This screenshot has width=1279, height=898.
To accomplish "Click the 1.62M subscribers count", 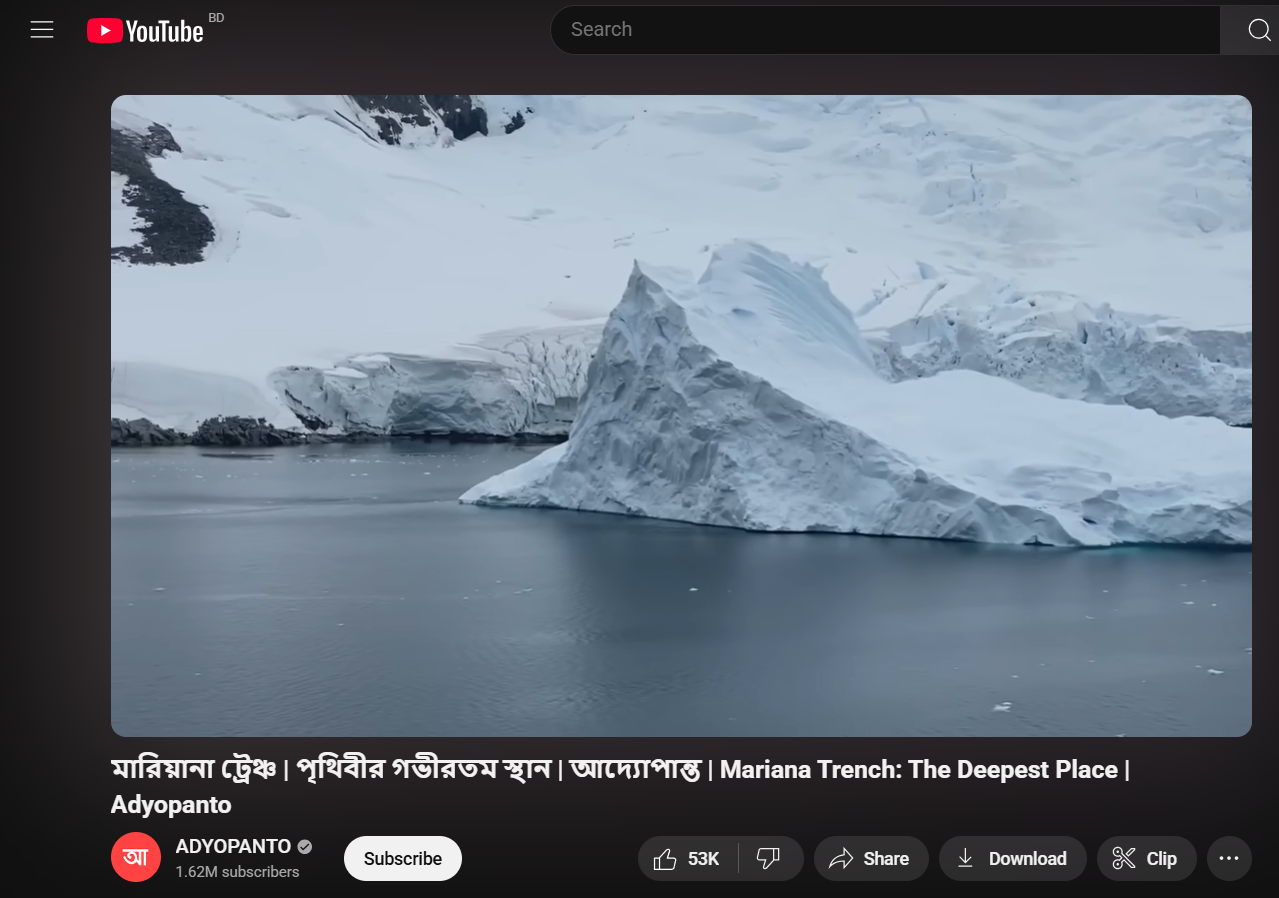I will coord(237,872).
